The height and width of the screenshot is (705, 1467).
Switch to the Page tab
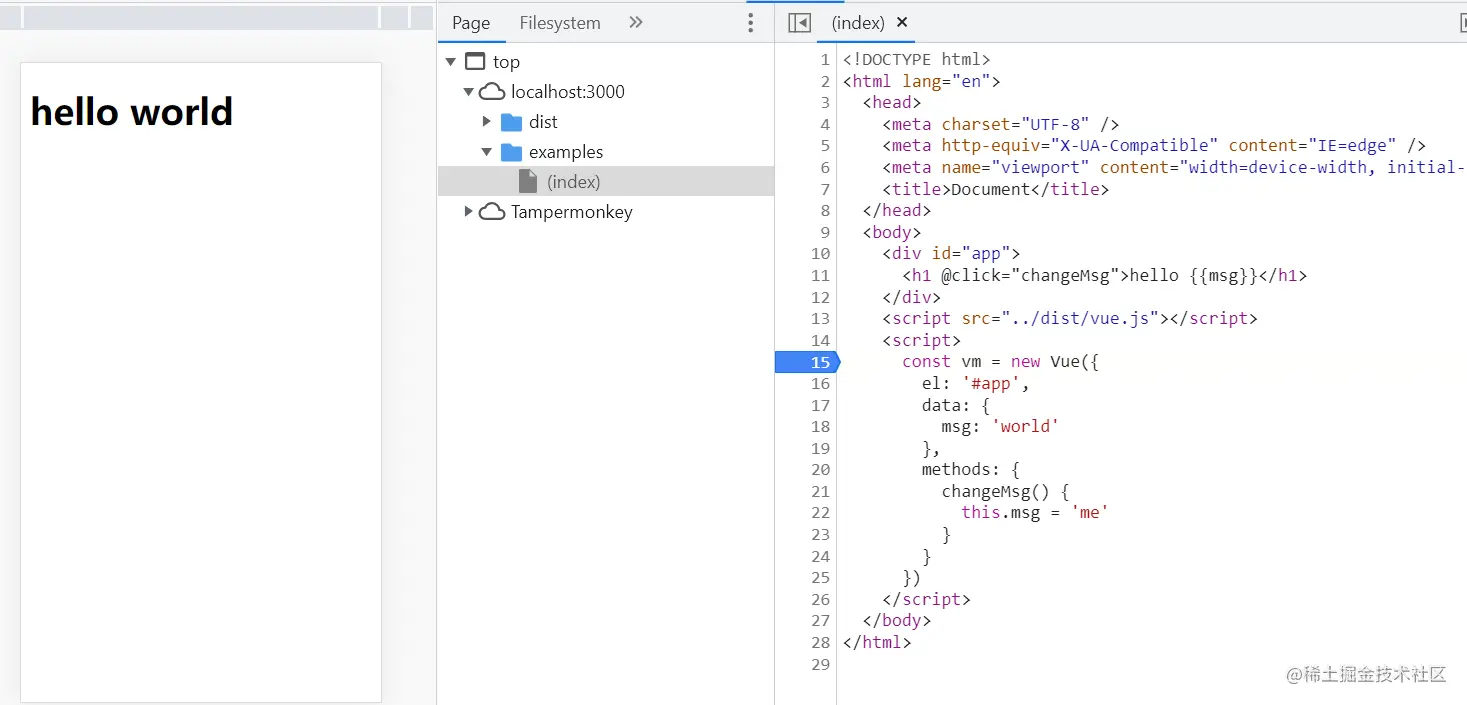click(471, 23)
